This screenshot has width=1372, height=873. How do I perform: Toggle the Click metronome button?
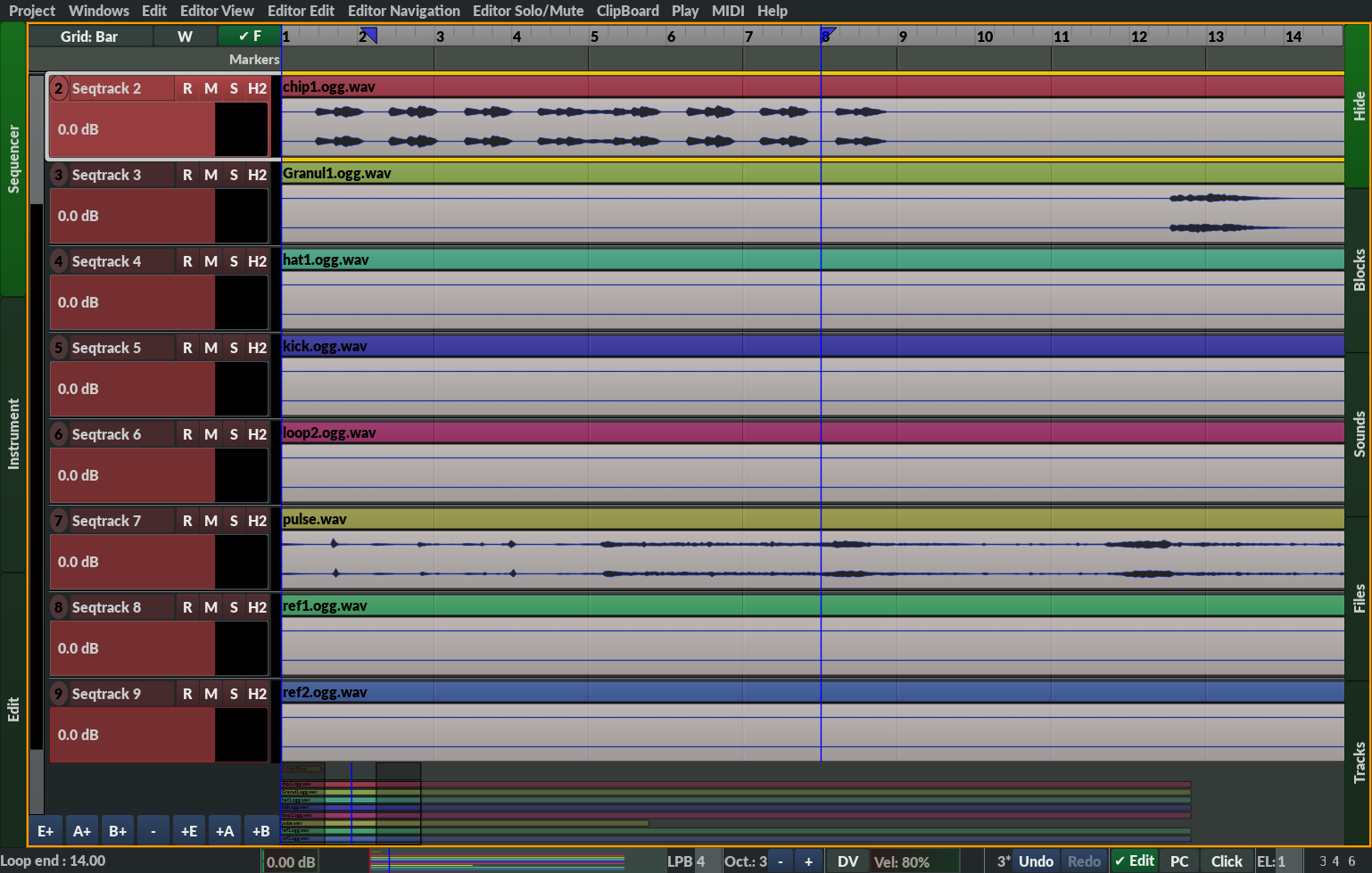pyautogui.click(x=1226, y=861)
